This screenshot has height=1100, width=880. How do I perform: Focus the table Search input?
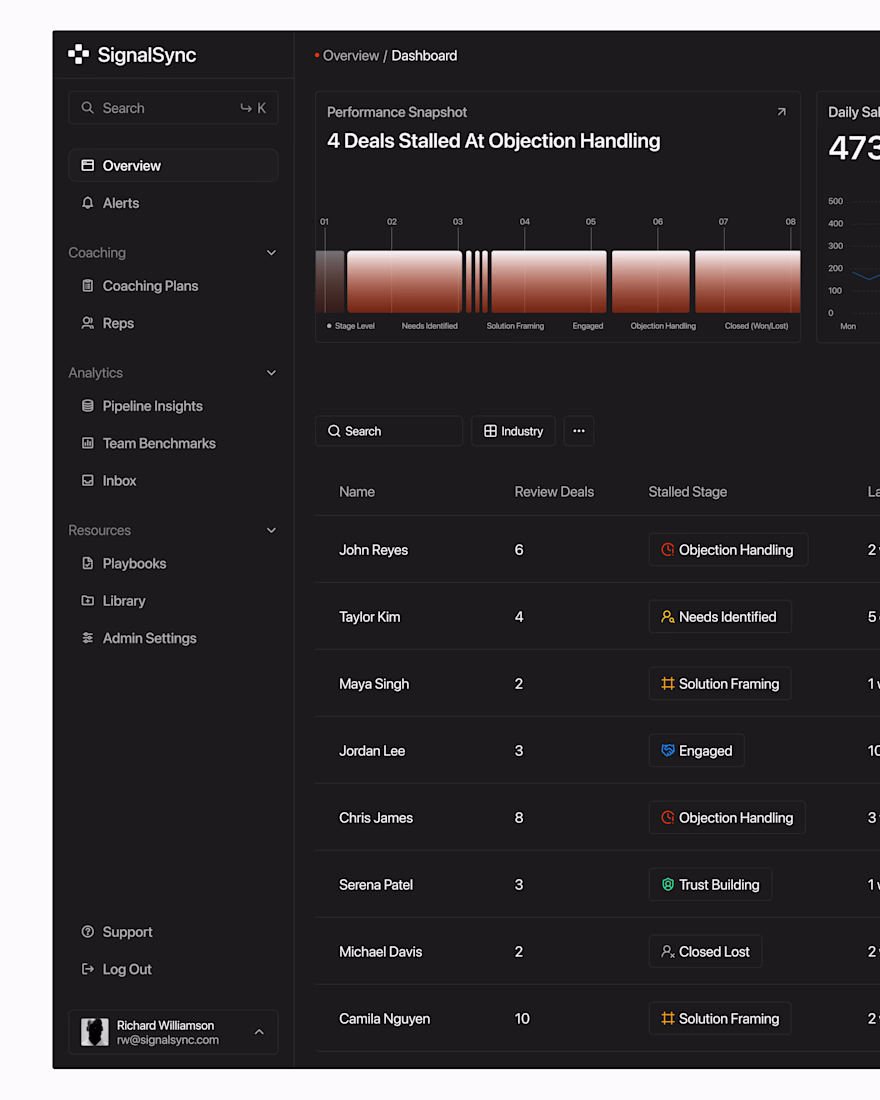[x=389, y=431]
